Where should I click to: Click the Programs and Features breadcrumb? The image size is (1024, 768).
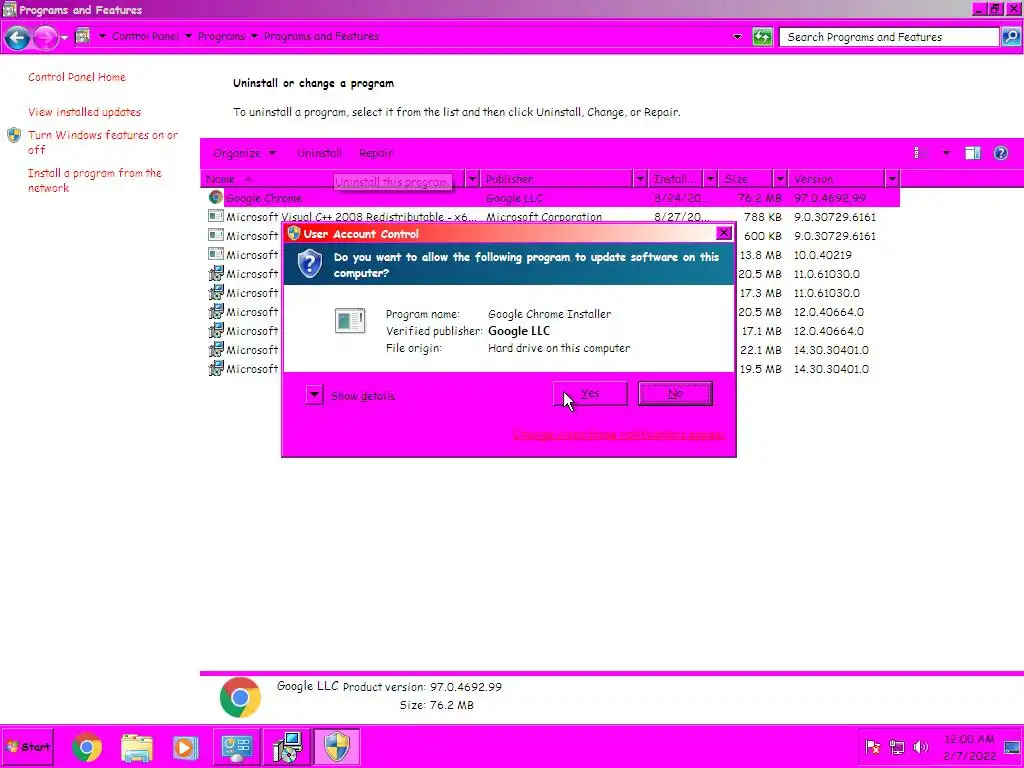[x=321, y=37]
